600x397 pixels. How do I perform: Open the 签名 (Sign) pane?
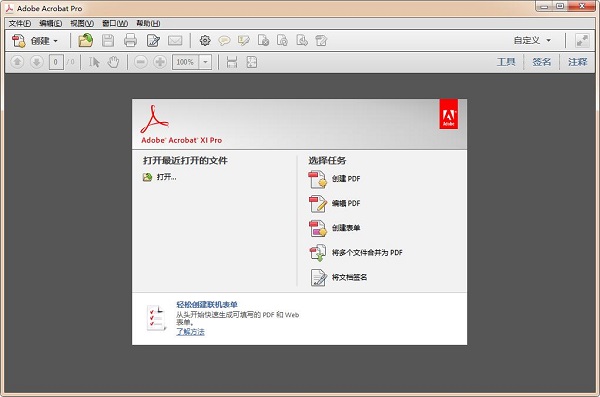coord(541,62)
